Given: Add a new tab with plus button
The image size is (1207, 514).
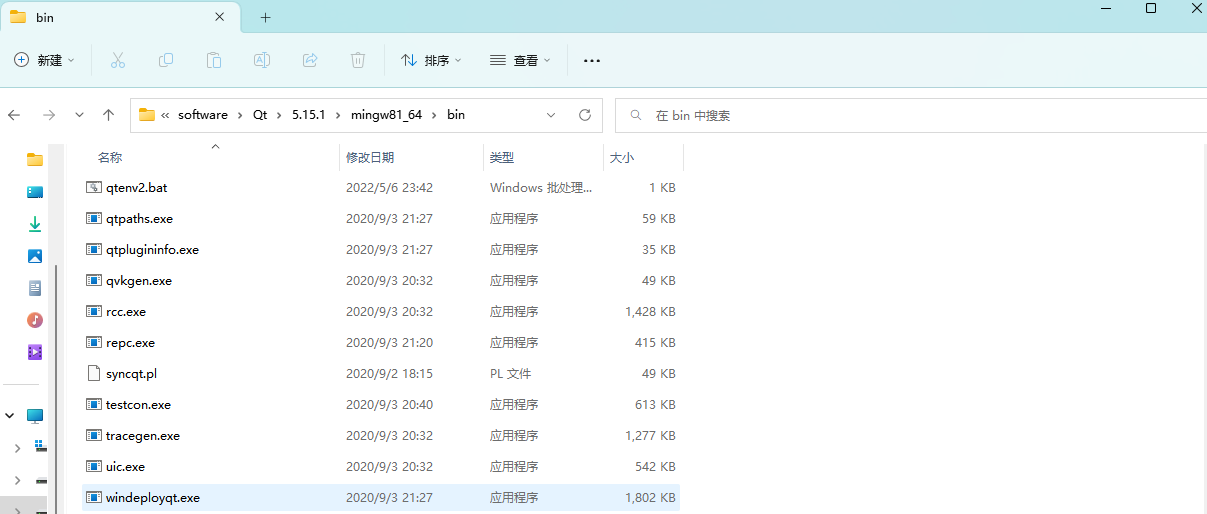Looking at the screenshot, I should (x=265, y=18).
